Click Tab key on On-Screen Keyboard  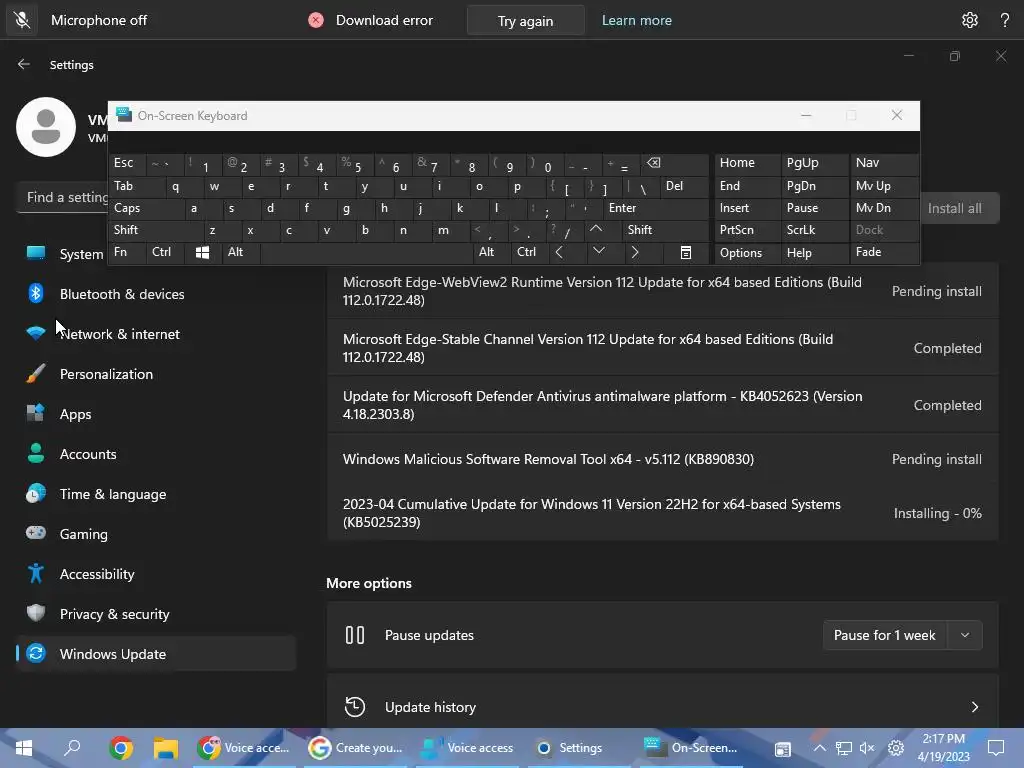[x=136, y=185]
